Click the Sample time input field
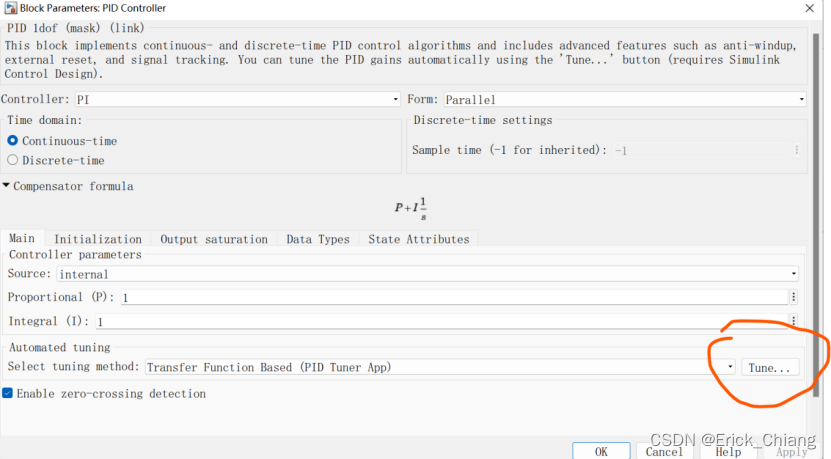Image resolution: width=831 pixels, height=459 pixels. coord(703,151)
